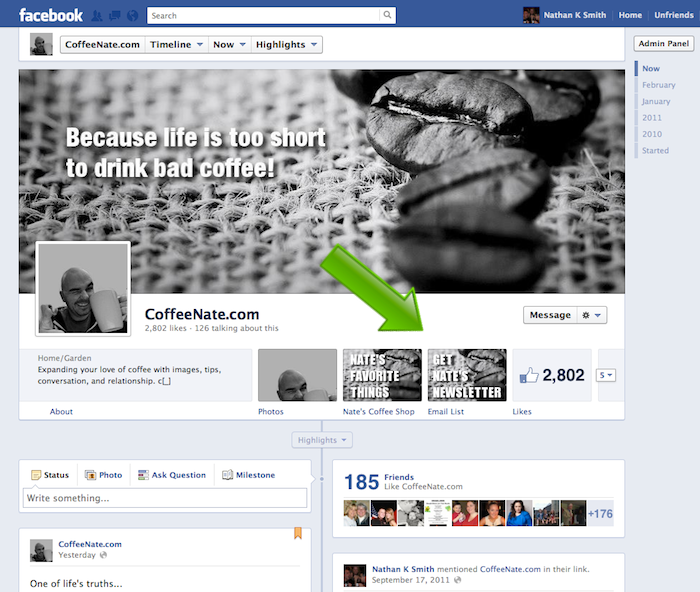Click the thumbs-up Likes icon
Image resolution: width=700 pixels, height=592 pixels.
coord(529,375)
